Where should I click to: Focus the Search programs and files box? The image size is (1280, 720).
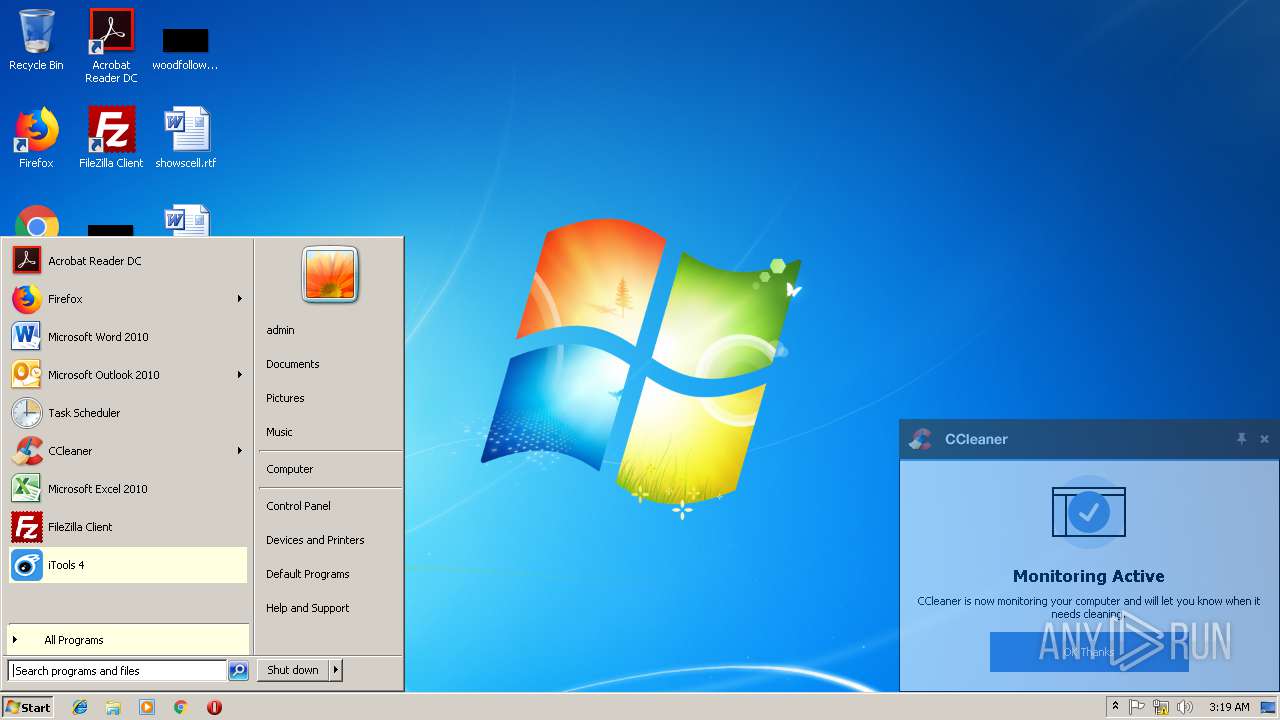(x=117, y=671)
